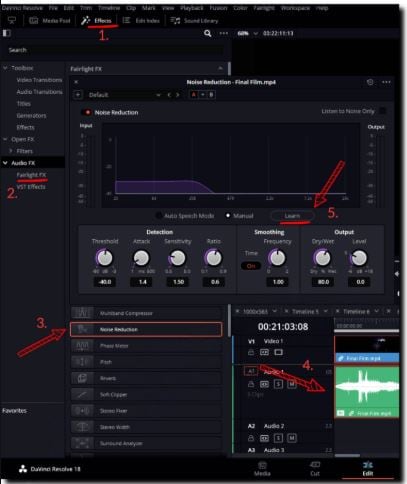407x484 pixels.
Task: Open the viewer three-dots options menu
Action: point(224,33)
